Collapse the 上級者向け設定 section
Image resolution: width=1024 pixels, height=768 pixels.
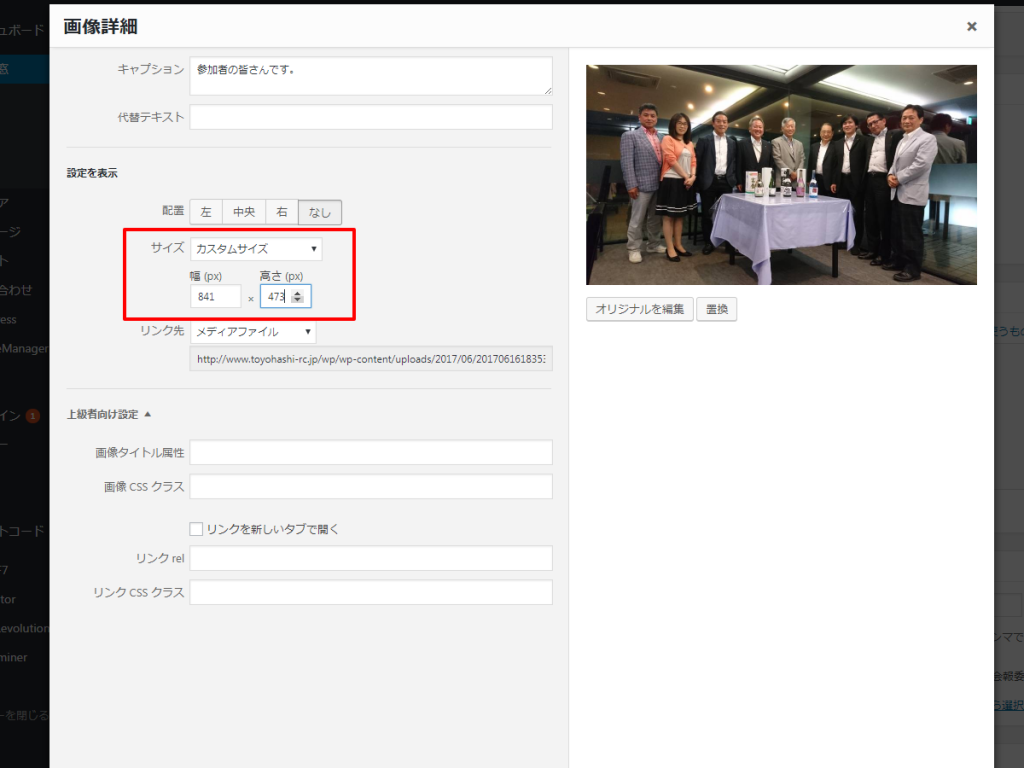pos(109,414)
